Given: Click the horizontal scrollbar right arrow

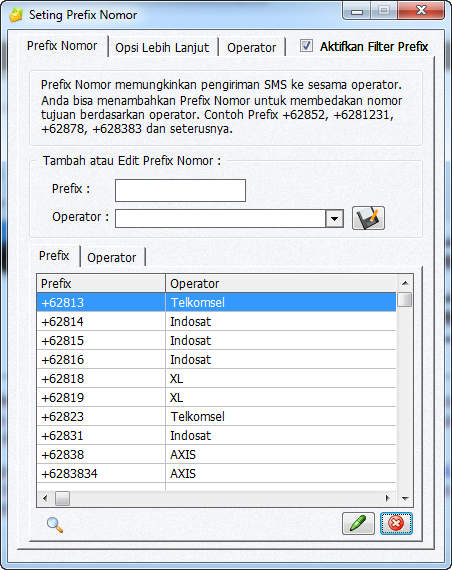Looking at the screenshot, I should coord(388,498).
